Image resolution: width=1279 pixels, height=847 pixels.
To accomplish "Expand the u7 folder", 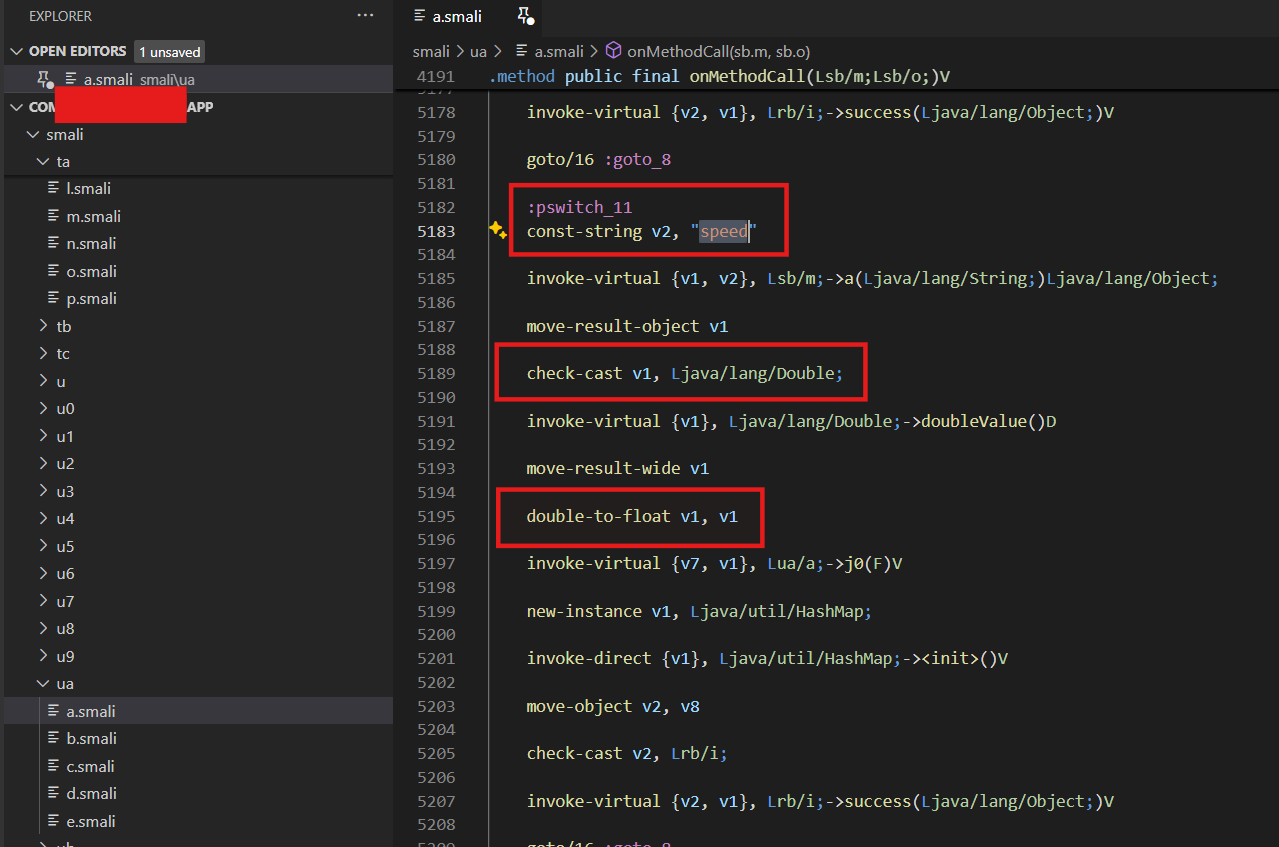I will coord(43,601).
